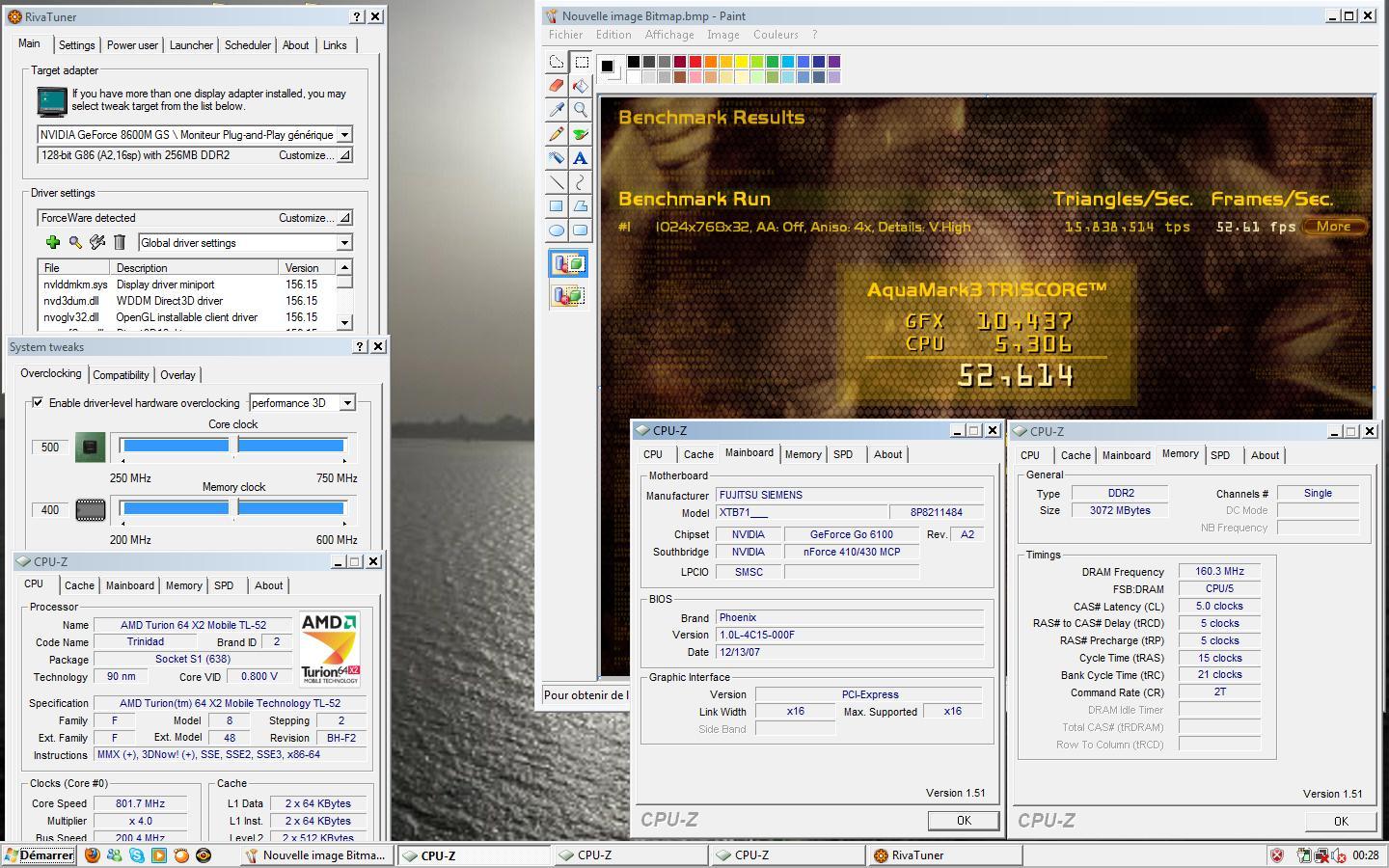Screen dimensions: 1389x868
Task: Select the Polygon tool in Paint
Action: click(x=581, y=205)
